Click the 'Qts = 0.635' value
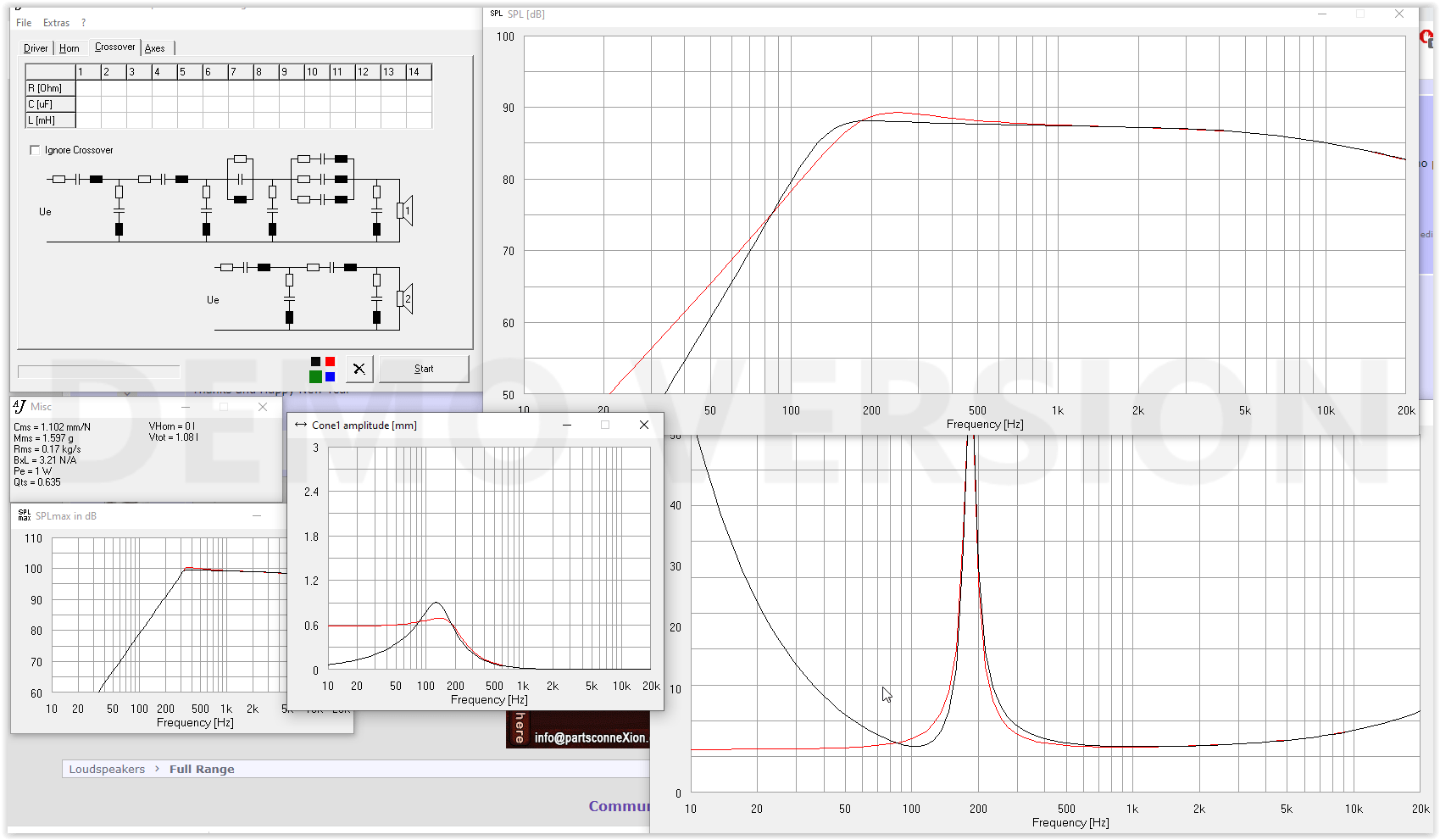Image resolution: width=1440 pixels, height=840 pixels. tap(37, 482)
